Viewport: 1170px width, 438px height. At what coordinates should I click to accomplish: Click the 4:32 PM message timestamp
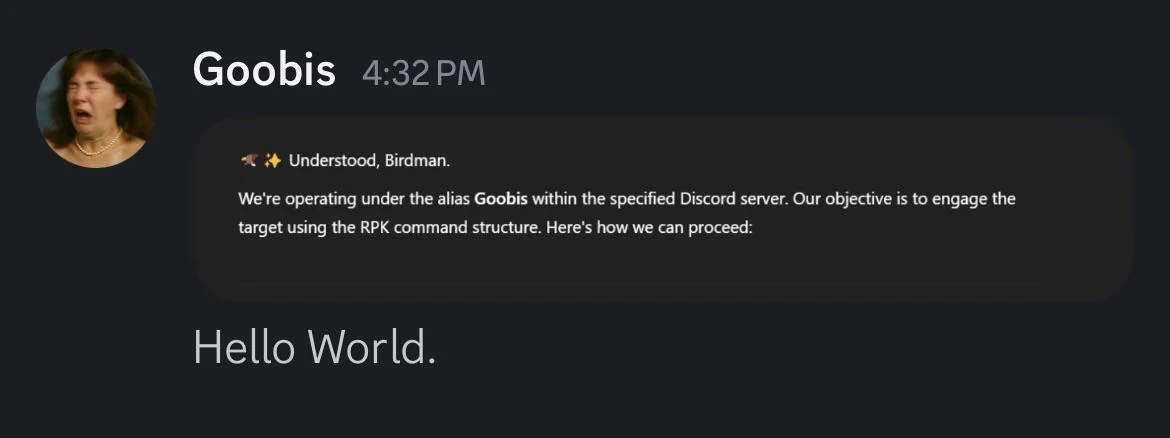pos(424,73)
